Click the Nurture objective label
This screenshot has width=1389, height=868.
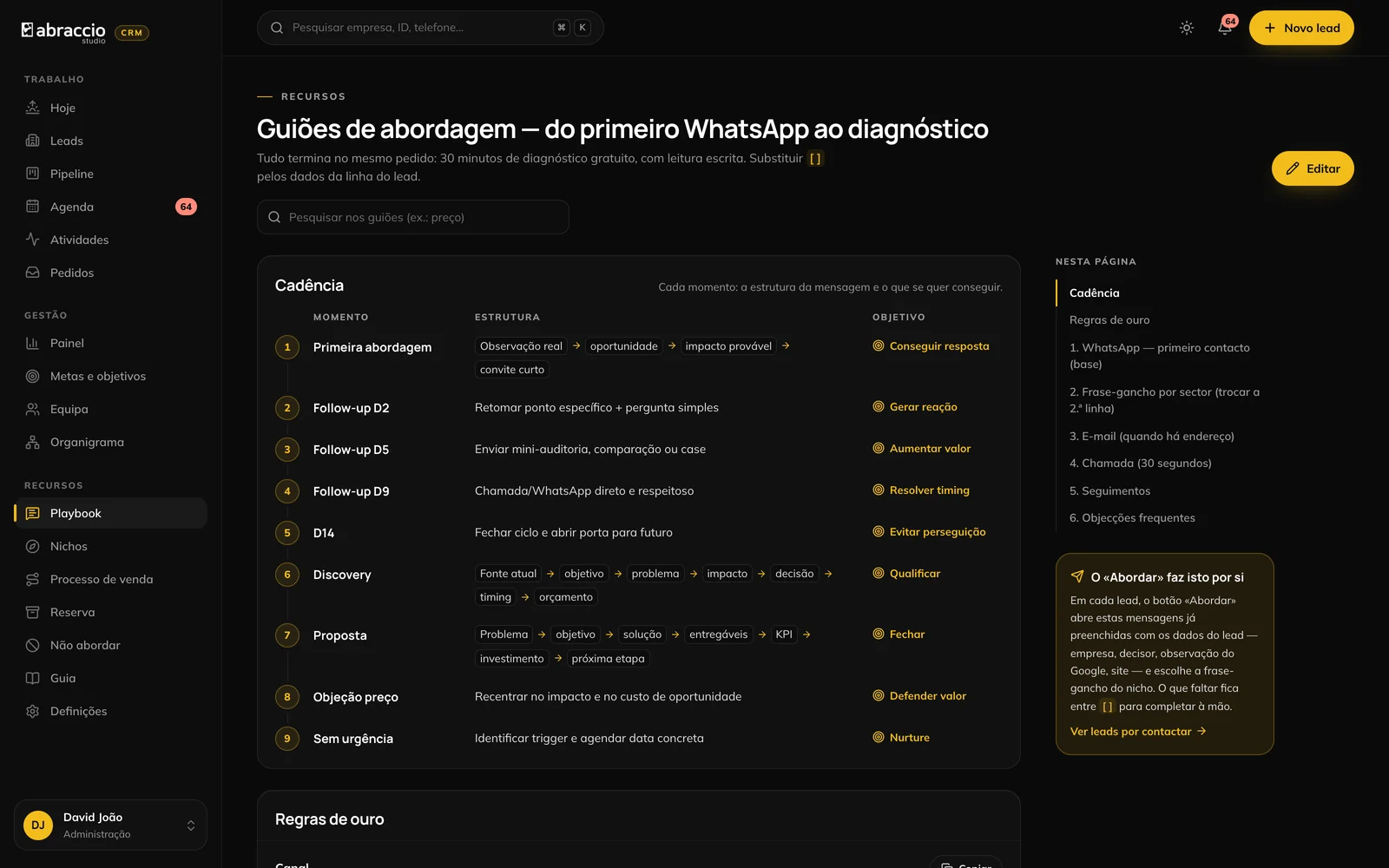tap(910, 738)
